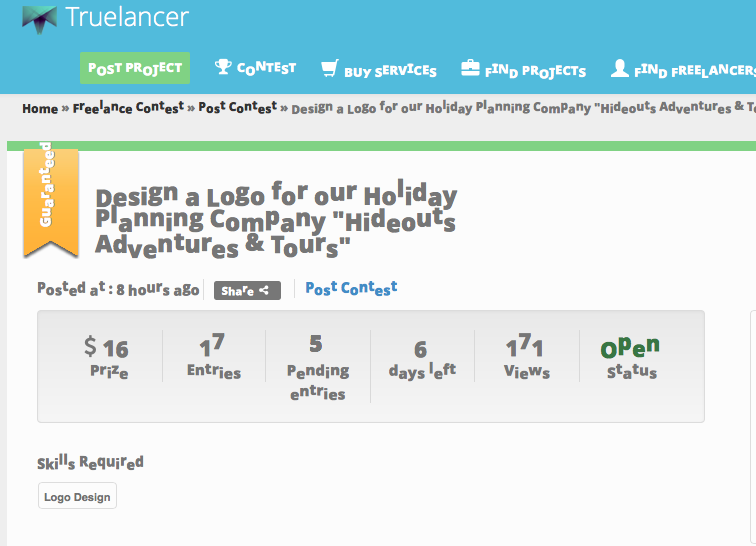Click the Share button

[247, 290]
